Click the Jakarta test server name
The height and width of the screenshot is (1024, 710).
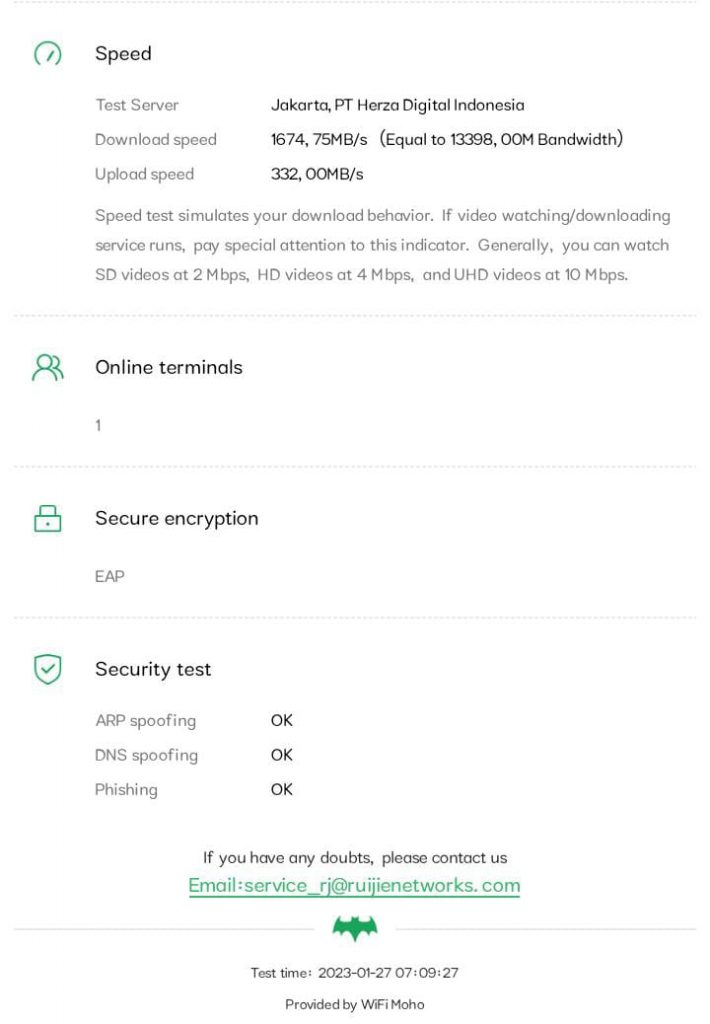[x=397, y=105]
